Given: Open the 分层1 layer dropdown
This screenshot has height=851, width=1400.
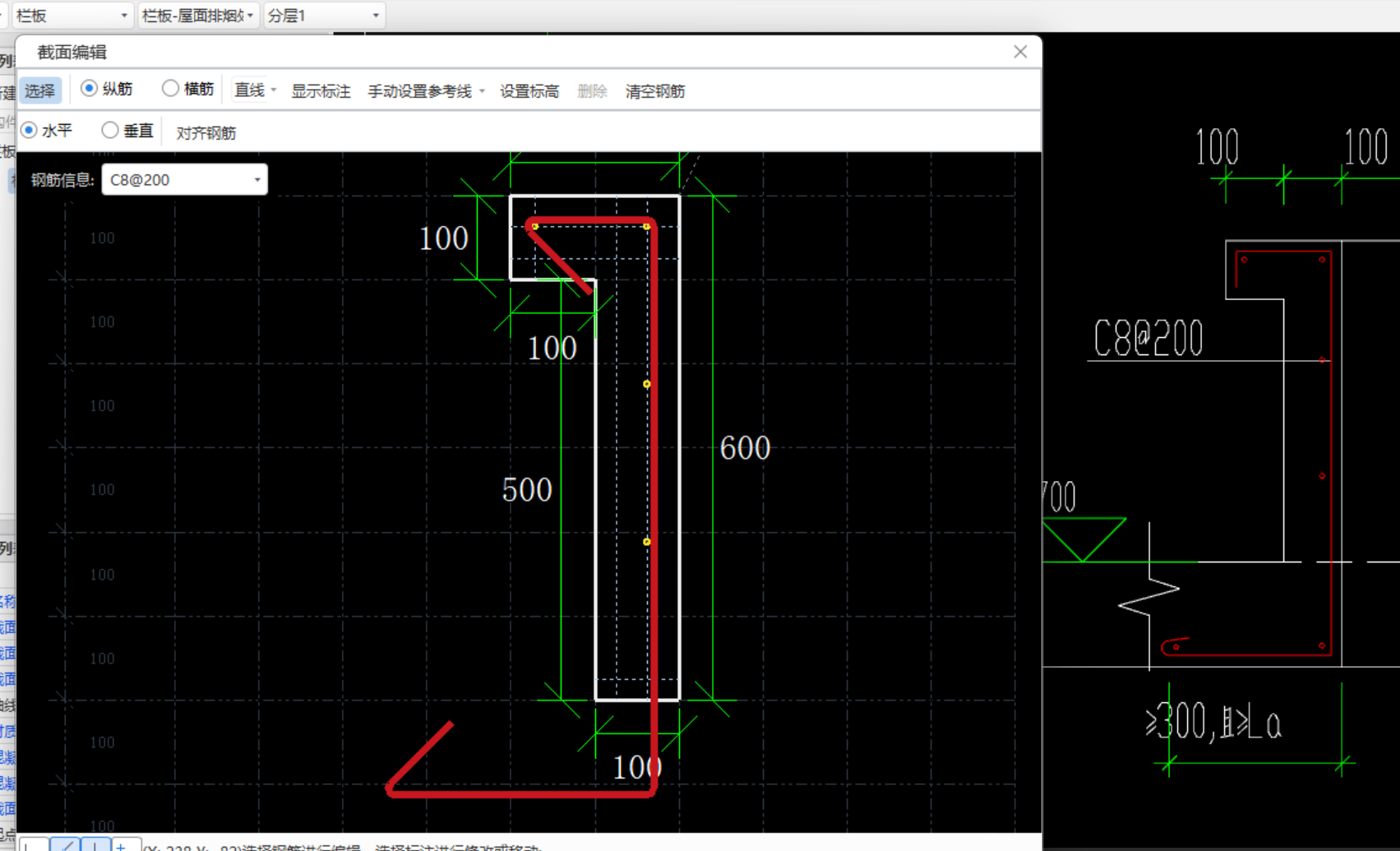Looking at the screenshot, I should coord(325,16).
